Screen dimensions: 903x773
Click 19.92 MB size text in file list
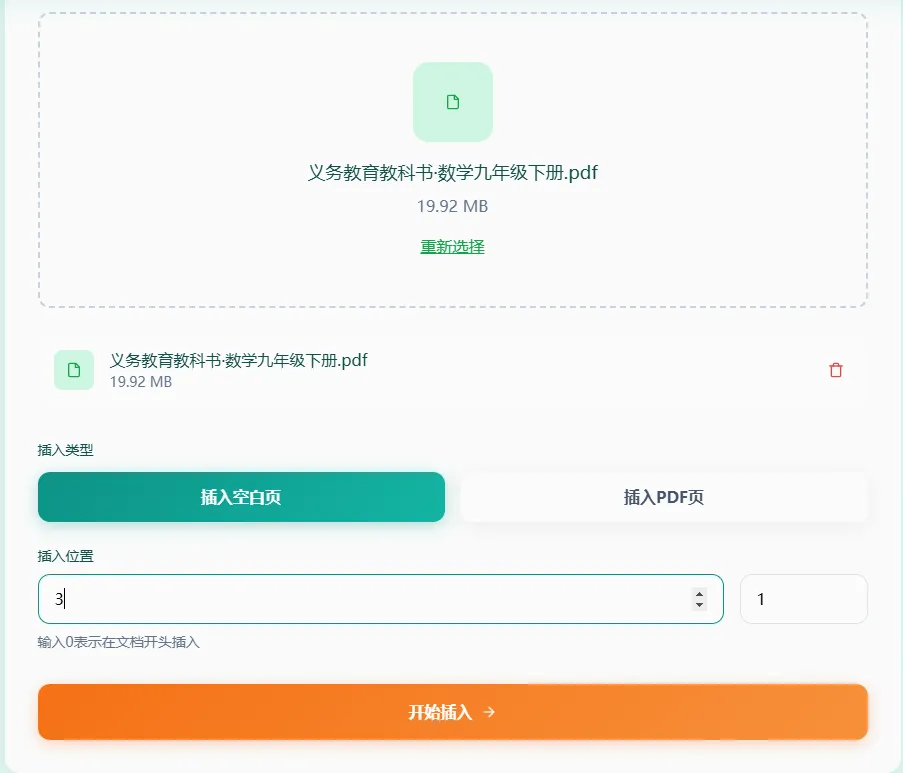coord(141,382)
